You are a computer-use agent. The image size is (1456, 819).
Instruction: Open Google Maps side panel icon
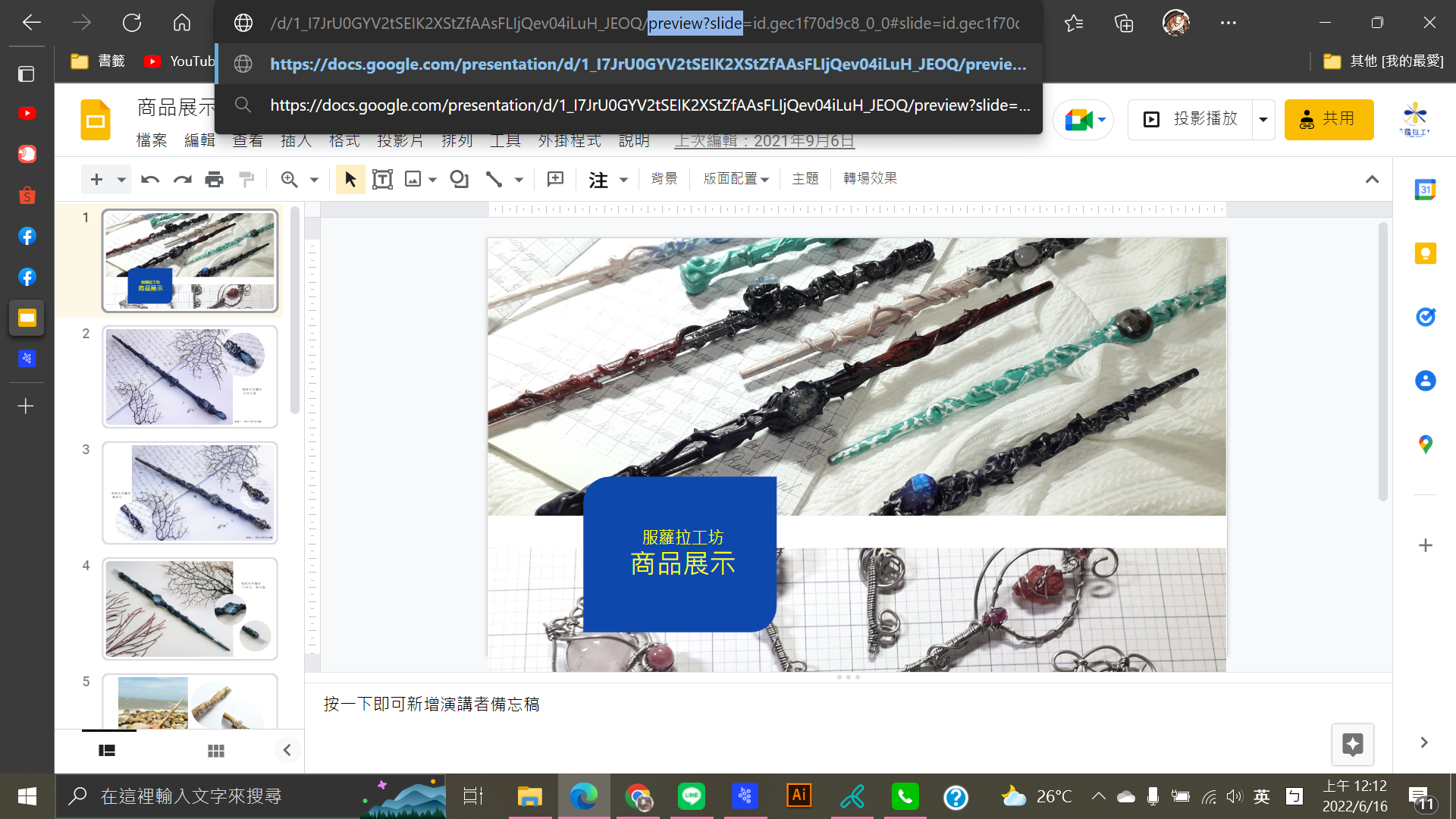(1425, 444)
